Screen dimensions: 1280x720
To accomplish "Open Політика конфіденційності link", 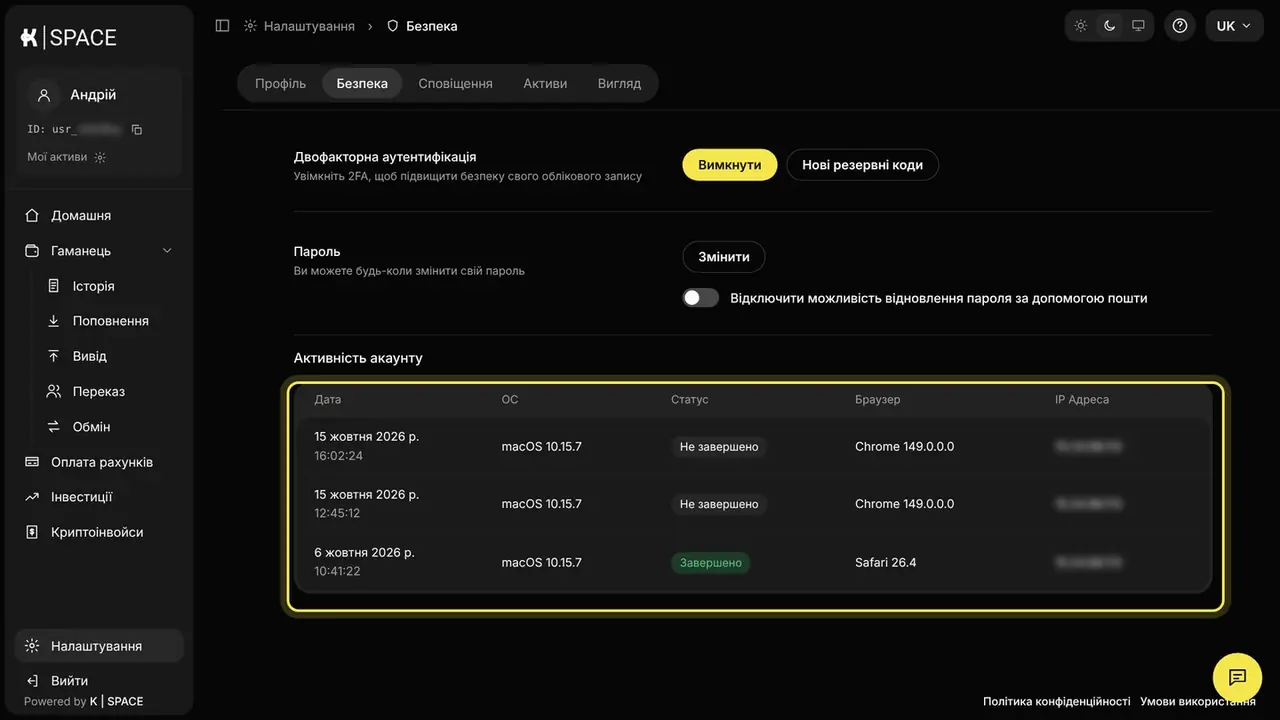I will pyautogui.click(x=1056, y=702).
